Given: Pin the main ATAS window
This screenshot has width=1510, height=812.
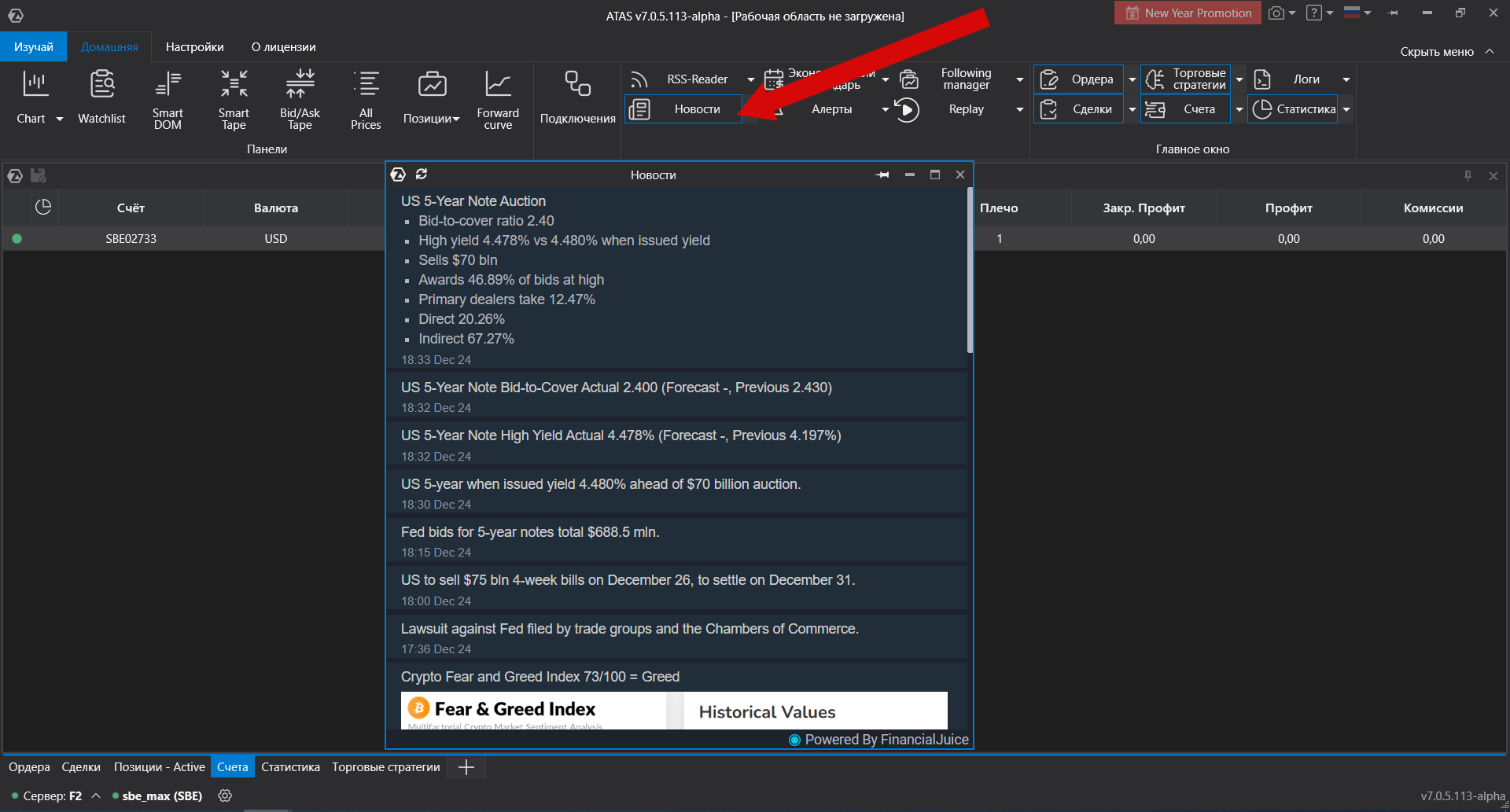Looking at the screenshot, I should pyautogui.click(x=1393, y=13).
